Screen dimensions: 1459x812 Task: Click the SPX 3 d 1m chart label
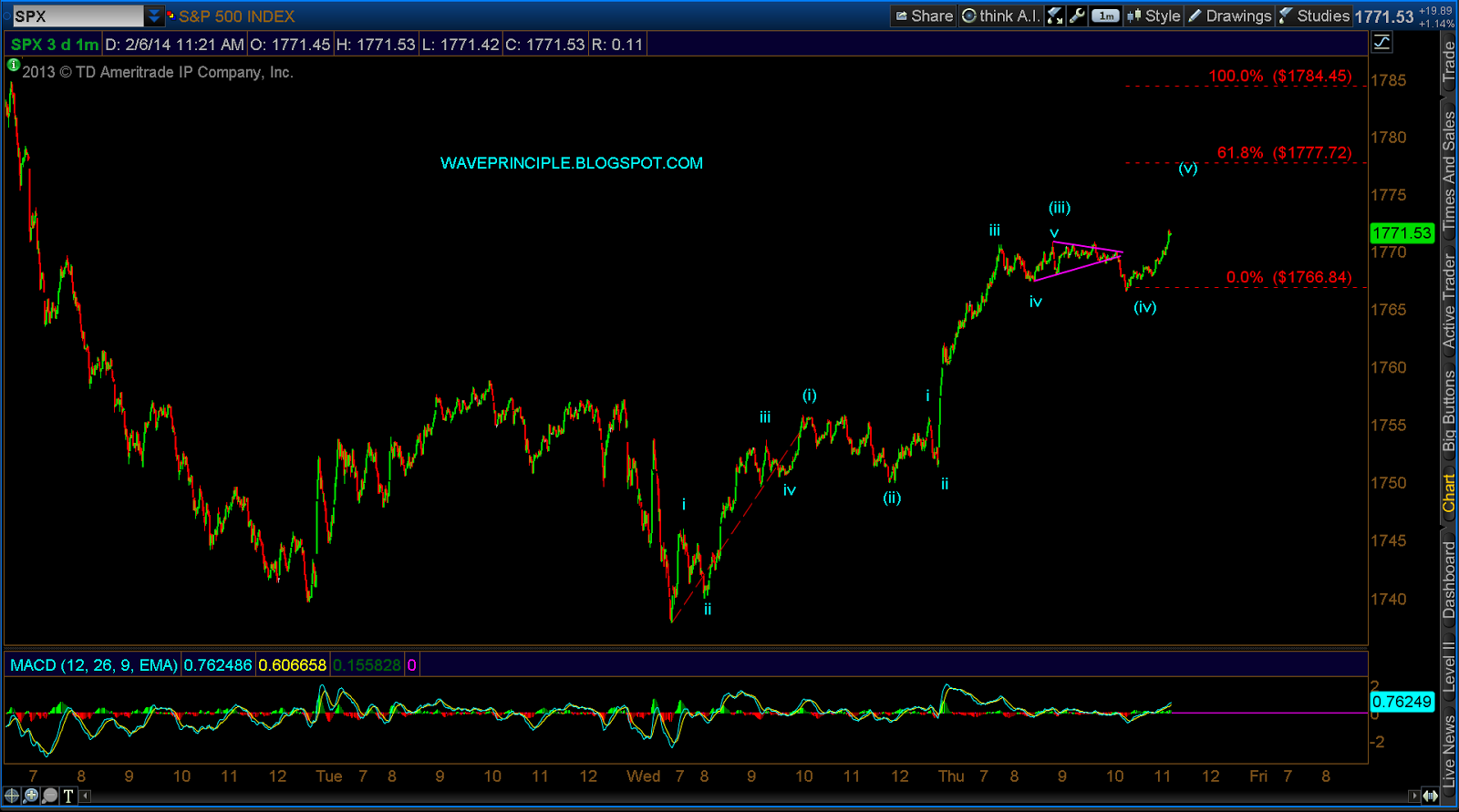tap(55, 45)
